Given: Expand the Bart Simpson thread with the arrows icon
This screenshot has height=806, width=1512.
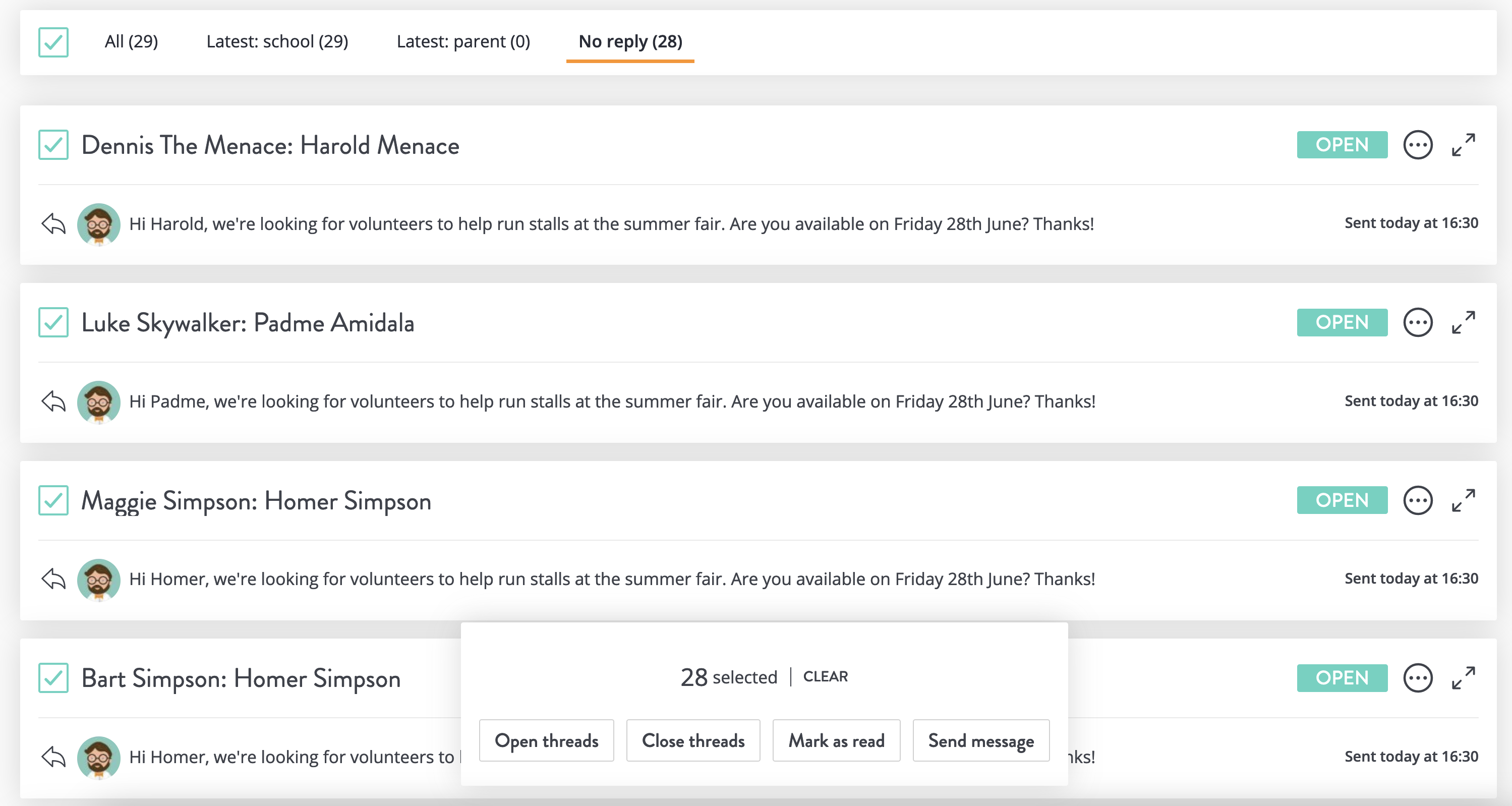Looking at the screenshot, I should (1463, 678).
